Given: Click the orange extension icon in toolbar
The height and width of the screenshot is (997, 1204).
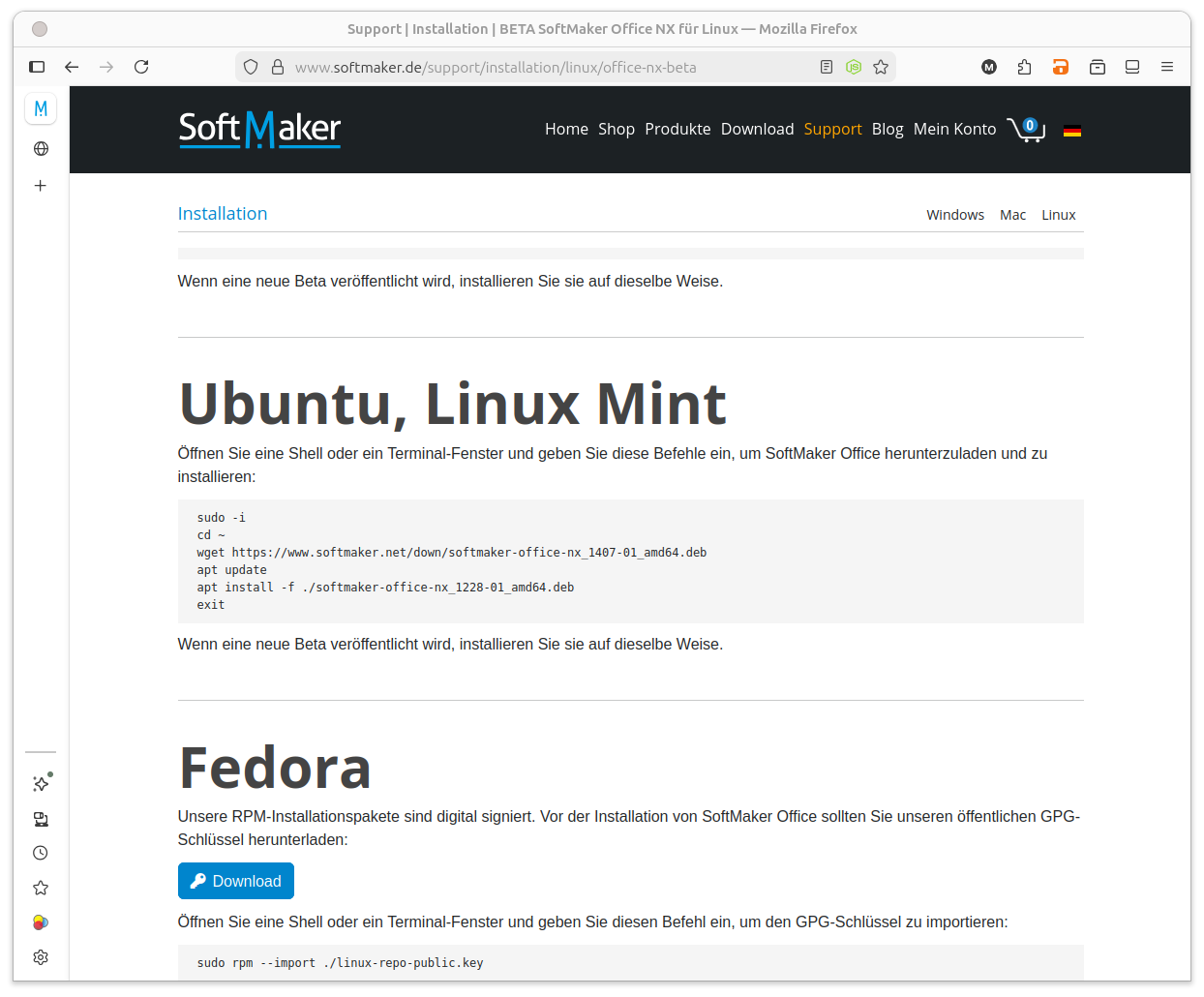Looking at the screenshot, I should (1061, 67).
